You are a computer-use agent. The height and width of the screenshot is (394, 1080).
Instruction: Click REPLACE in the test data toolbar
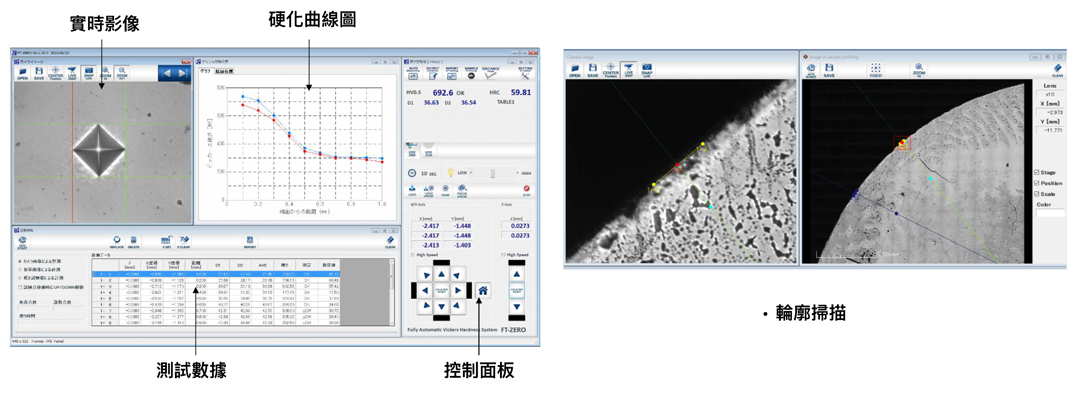[116, 242]
